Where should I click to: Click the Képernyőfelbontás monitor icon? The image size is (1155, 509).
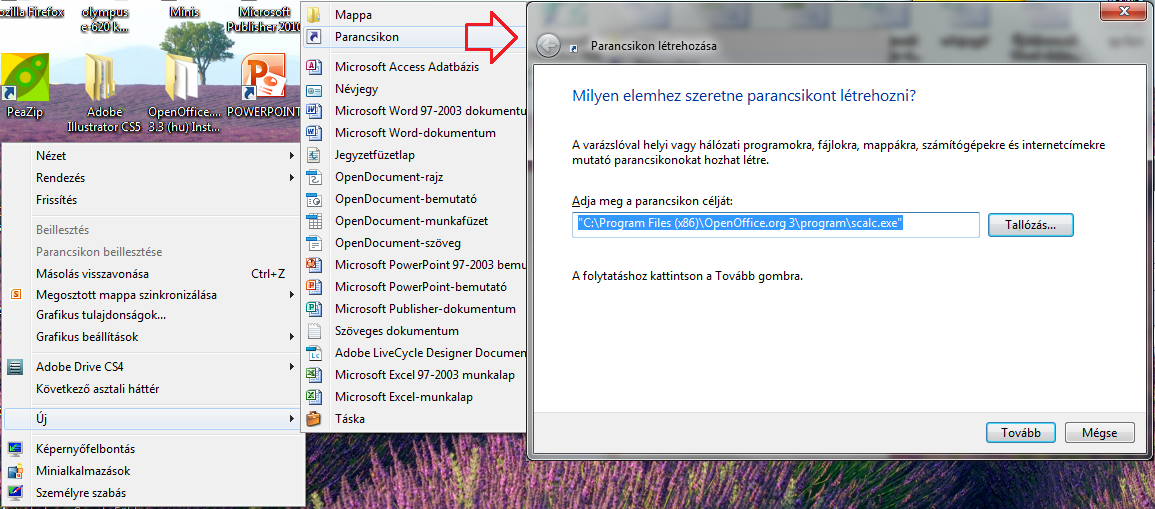click(x=15, y=449)
